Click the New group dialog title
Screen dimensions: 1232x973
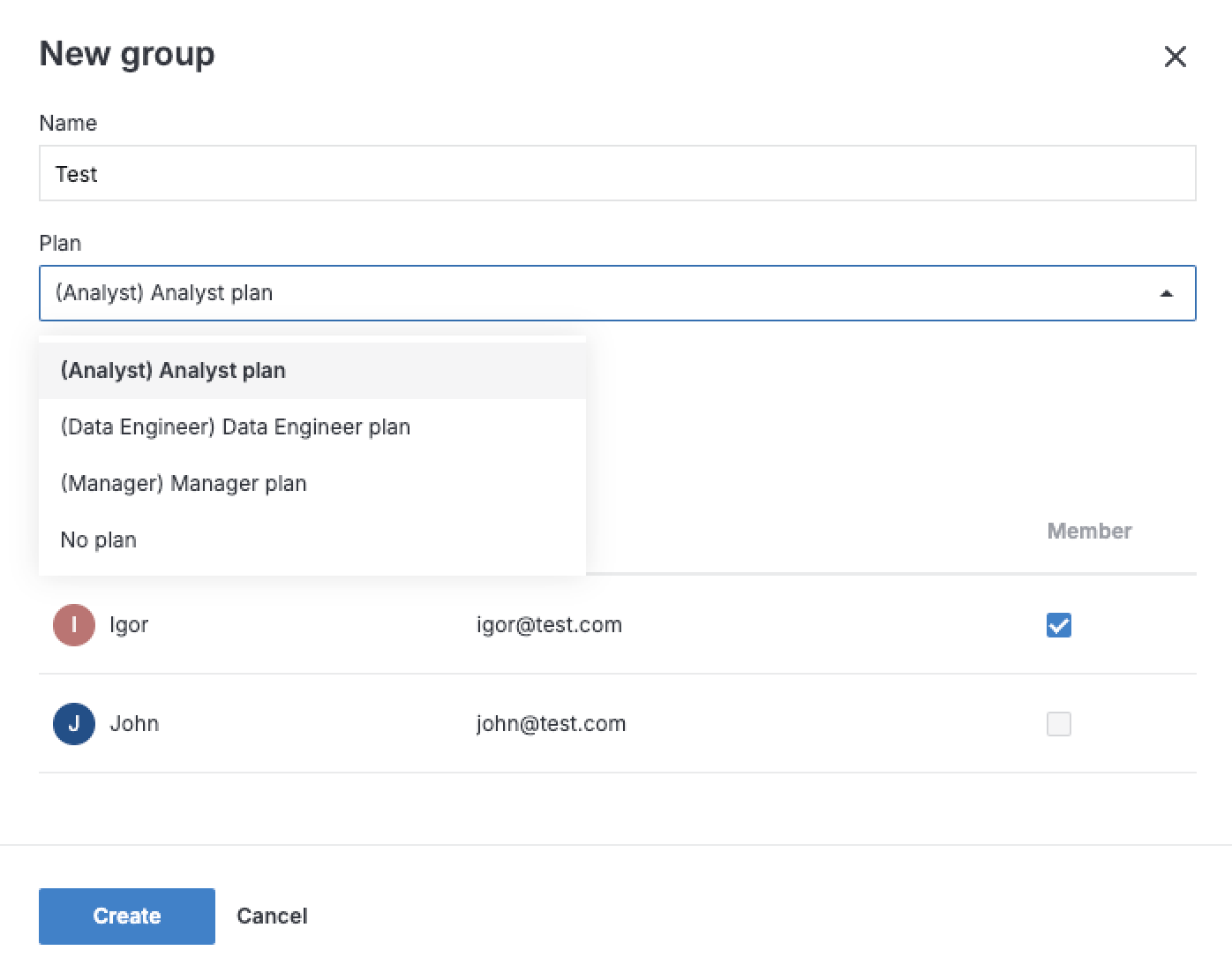(126, 54)
